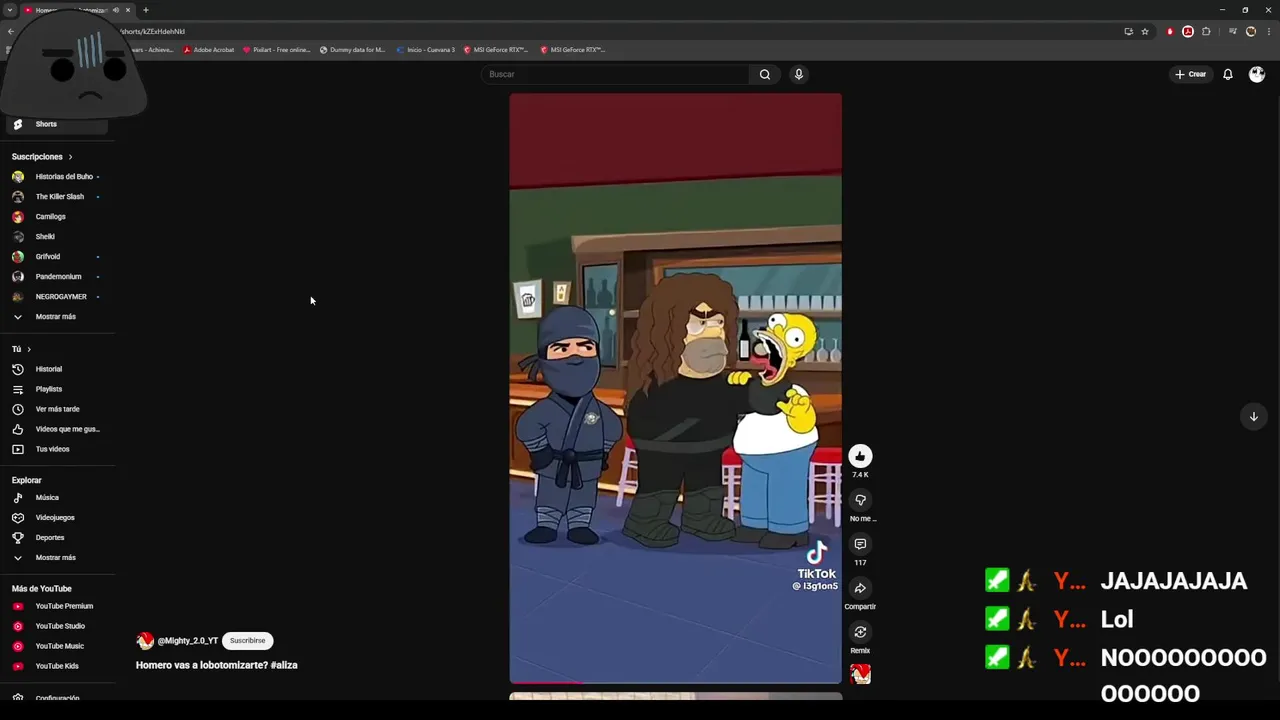Click the URL in the address bar

pos(154,32)
